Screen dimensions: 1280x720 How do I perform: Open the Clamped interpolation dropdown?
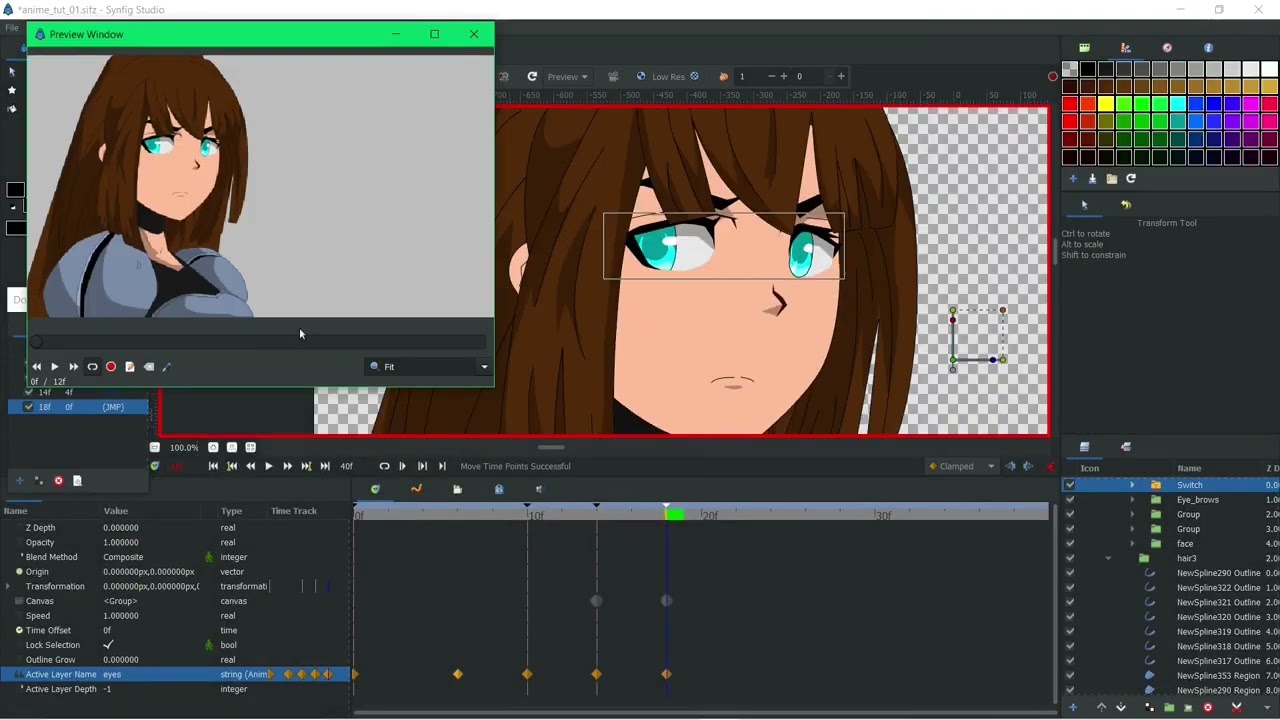961,466
